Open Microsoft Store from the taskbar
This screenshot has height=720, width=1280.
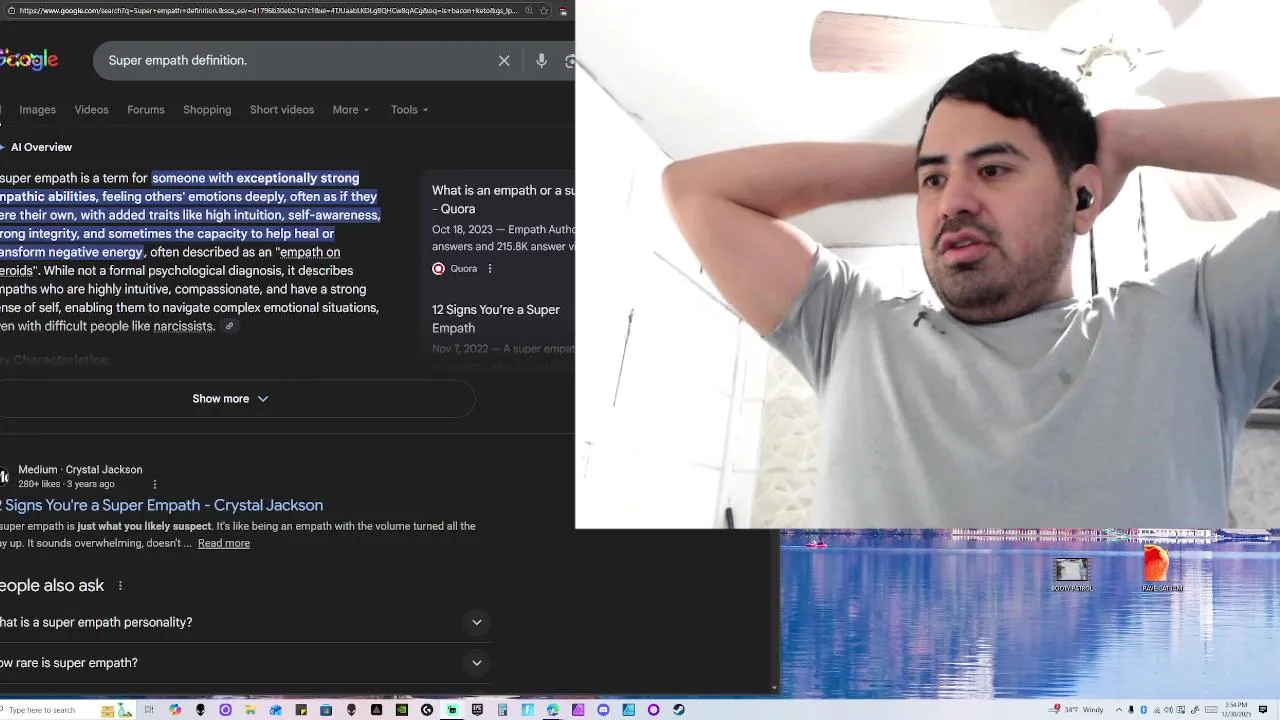pyautogui.click(x=326, y=710)
